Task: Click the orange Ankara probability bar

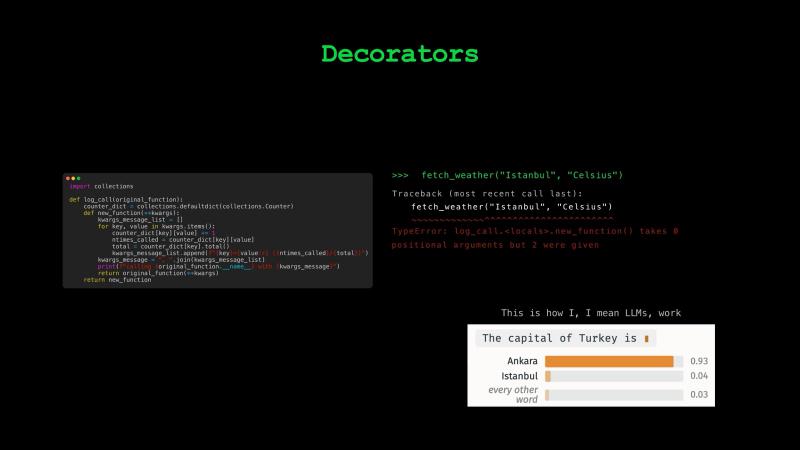Action: 609,361
